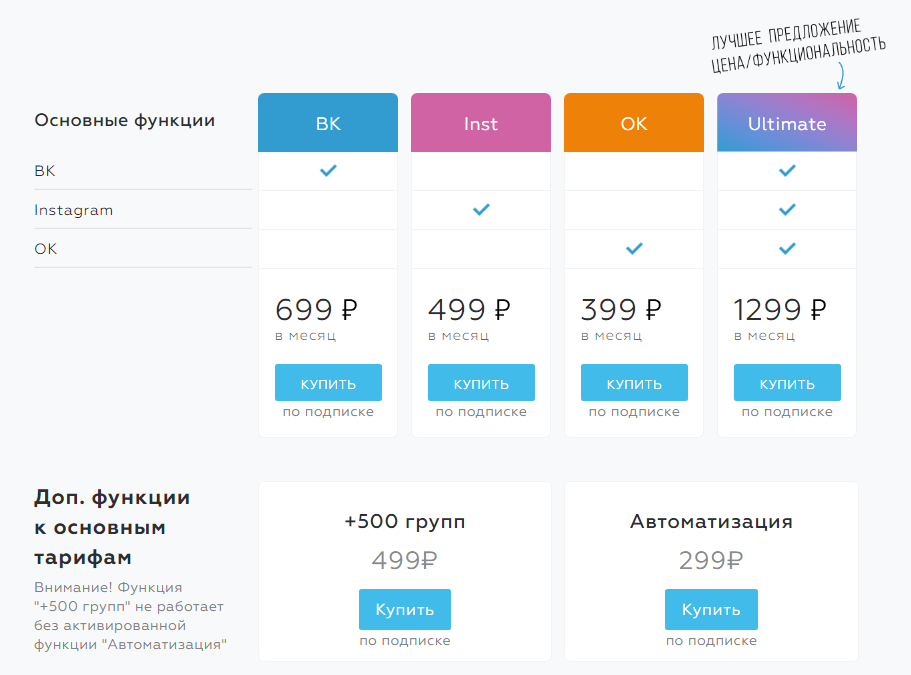Screen dimensions: 911x675
Task: Select the gradient Ultimate plan header
Action: pyautogui.click(x=787, y=123)
